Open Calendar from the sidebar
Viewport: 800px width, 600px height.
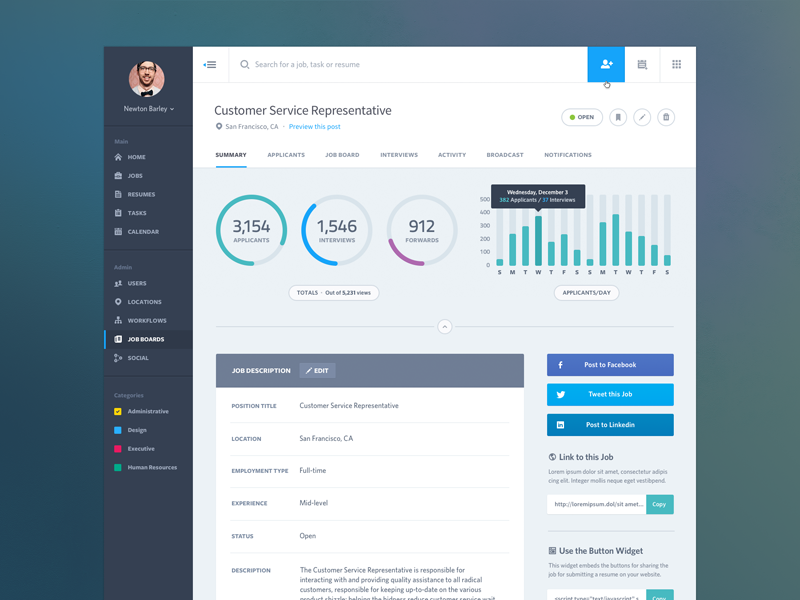(142, 232)
